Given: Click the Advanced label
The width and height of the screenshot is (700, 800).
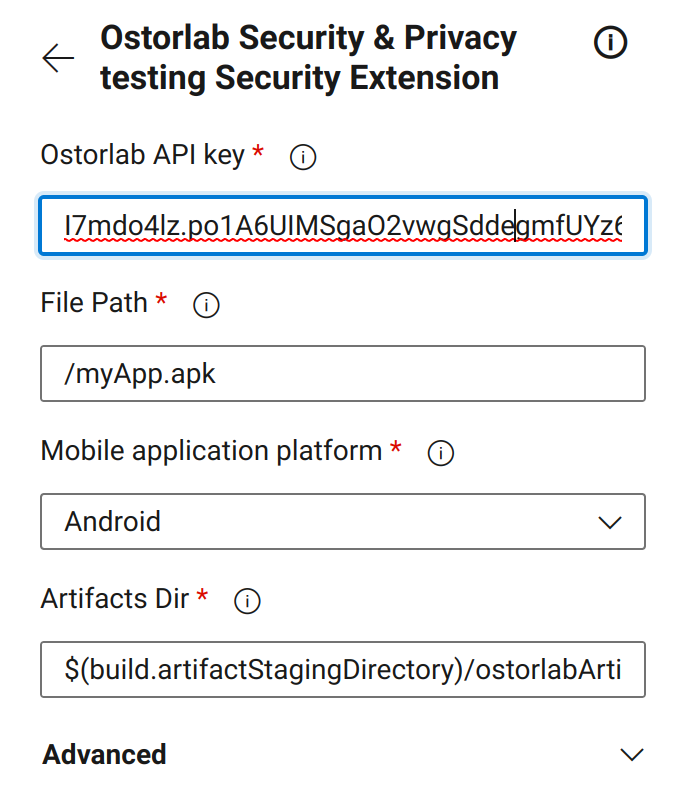Looking at the screenshot, I should tap(103, 755).
